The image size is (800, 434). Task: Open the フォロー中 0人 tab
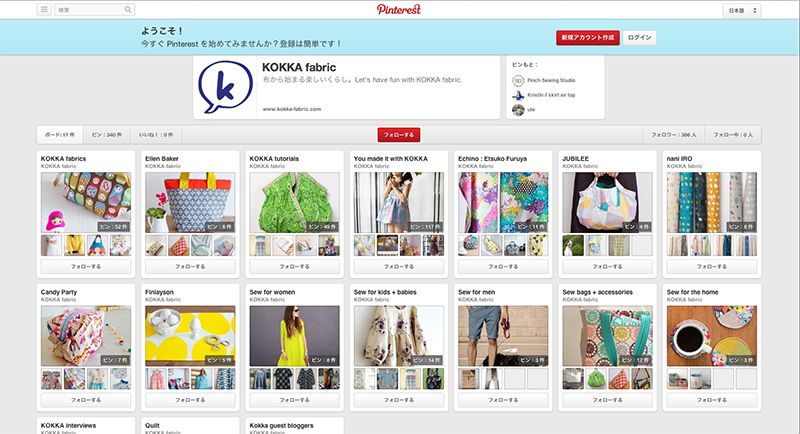tap(733, 135)
